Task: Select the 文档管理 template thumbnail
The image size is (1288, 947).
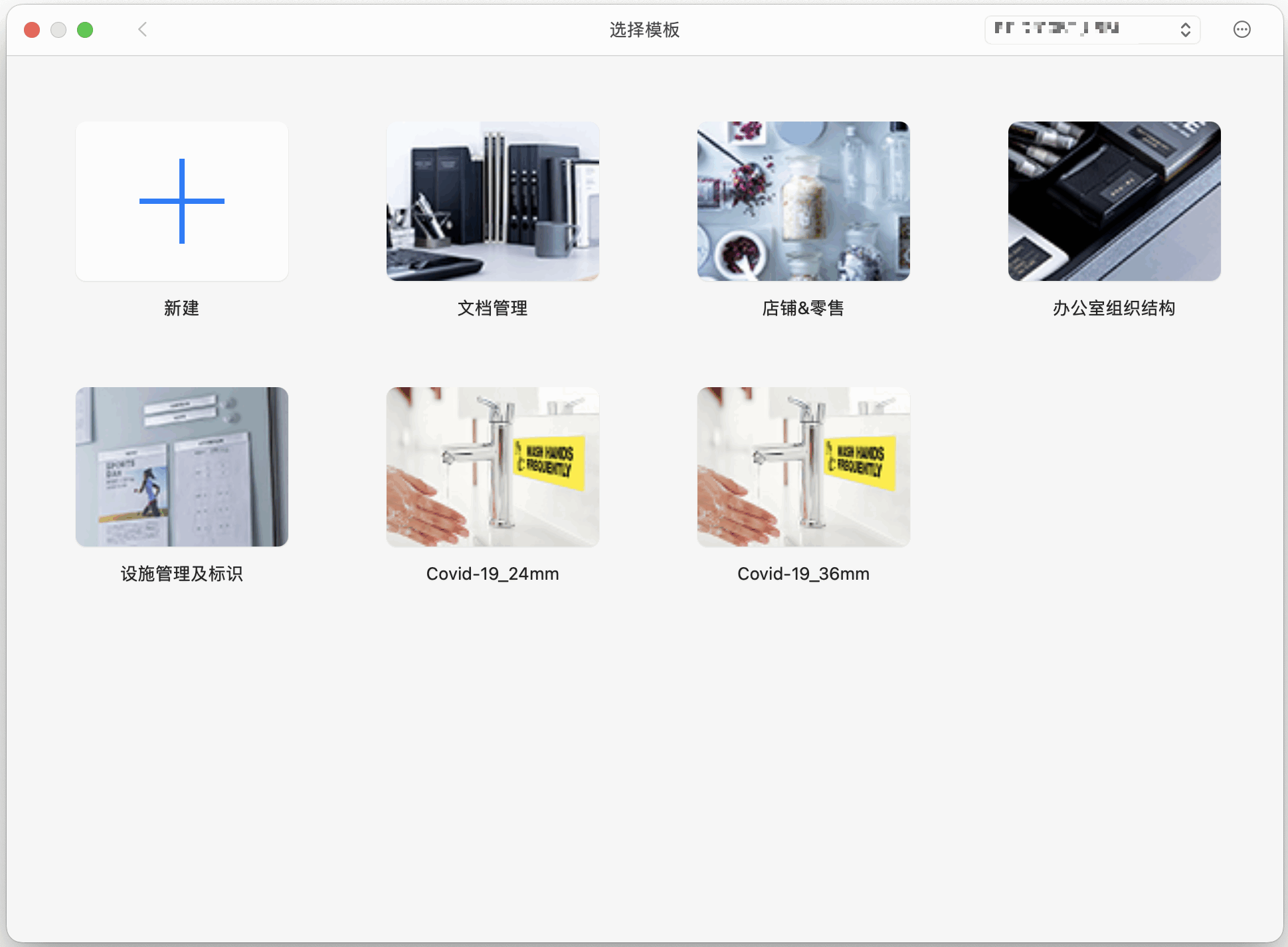Action: coord(492,201)
